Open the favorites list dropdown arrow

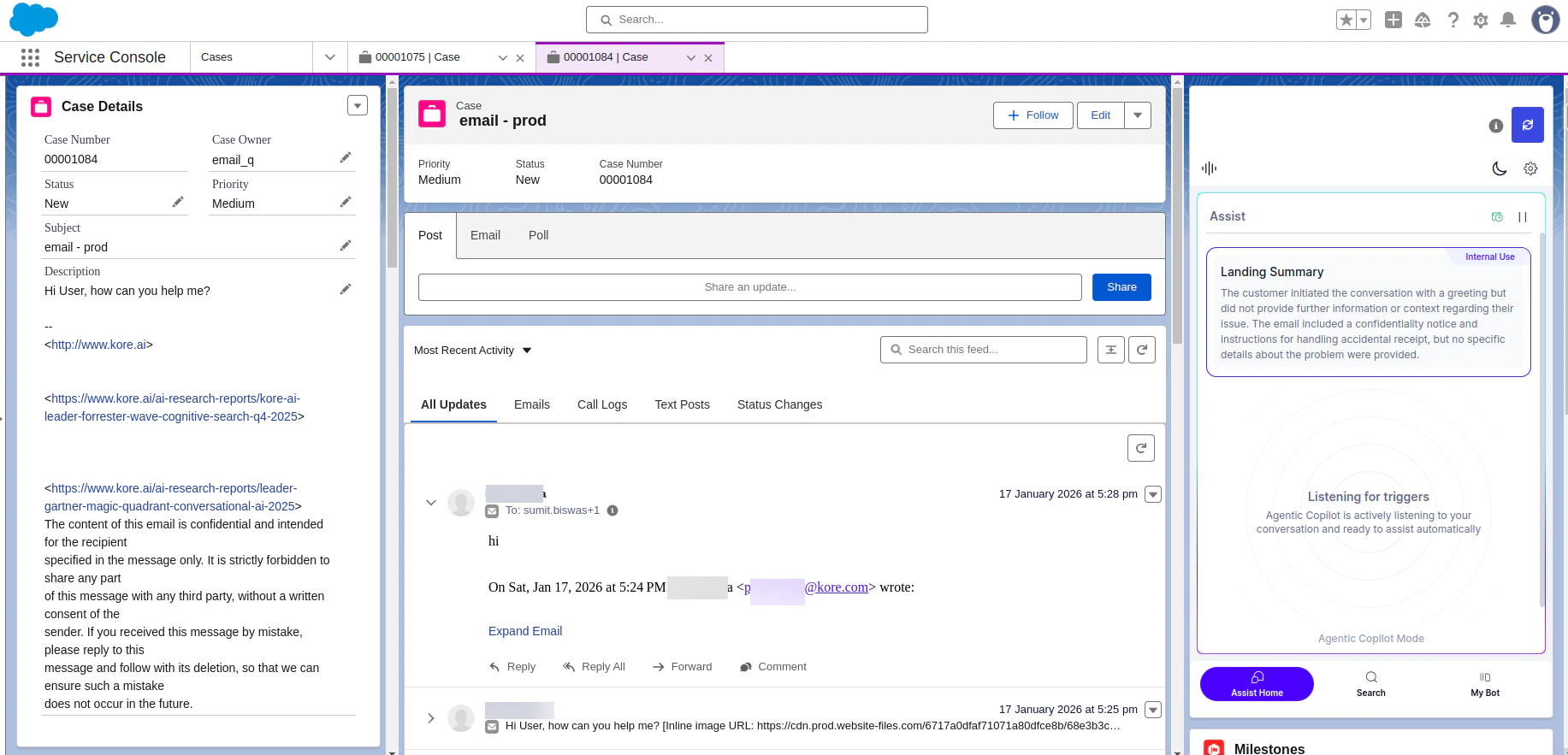tap(1364, 20)
